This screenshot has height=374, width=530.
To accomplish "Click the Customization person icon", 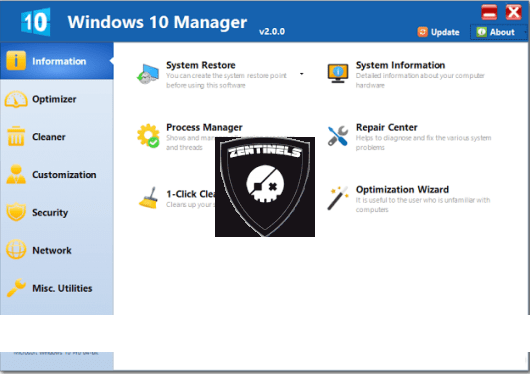I will click(16, 174).
